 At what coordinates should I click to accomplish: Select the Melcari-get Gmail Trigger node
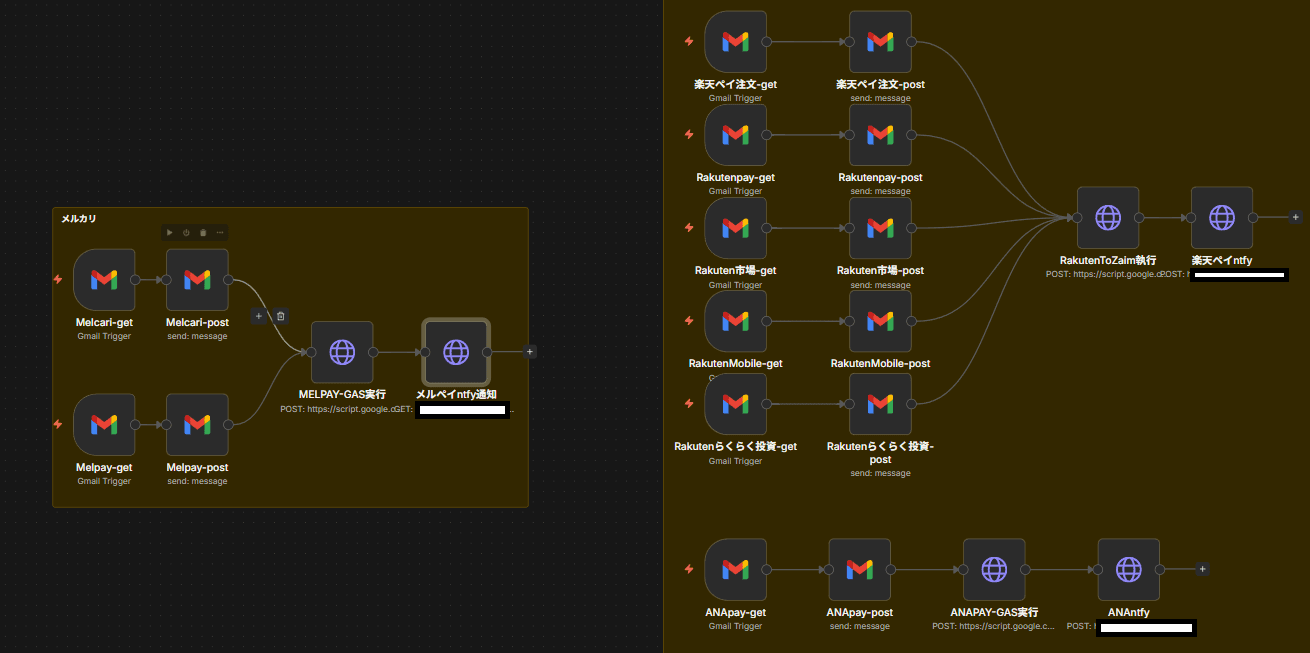(x=104, y=280)
